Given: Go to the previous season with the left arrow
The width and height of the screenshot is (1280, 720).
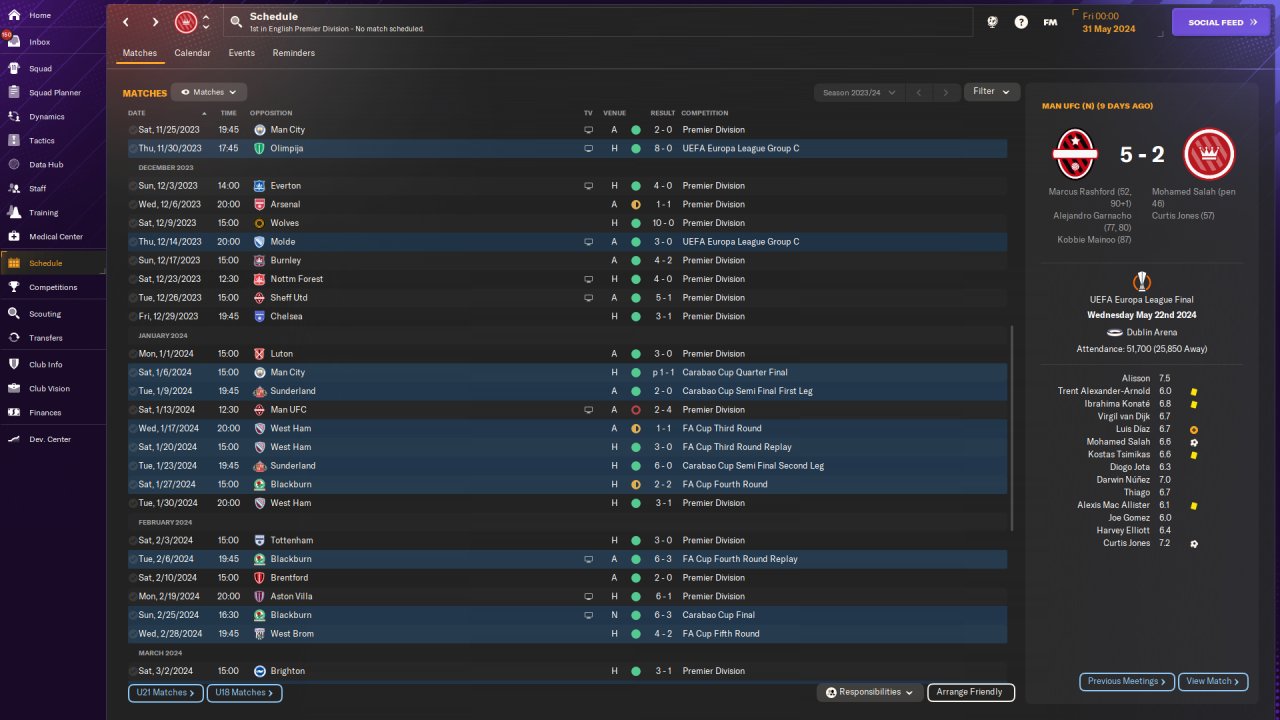Looking at the screenshot, I should (919, 92).
